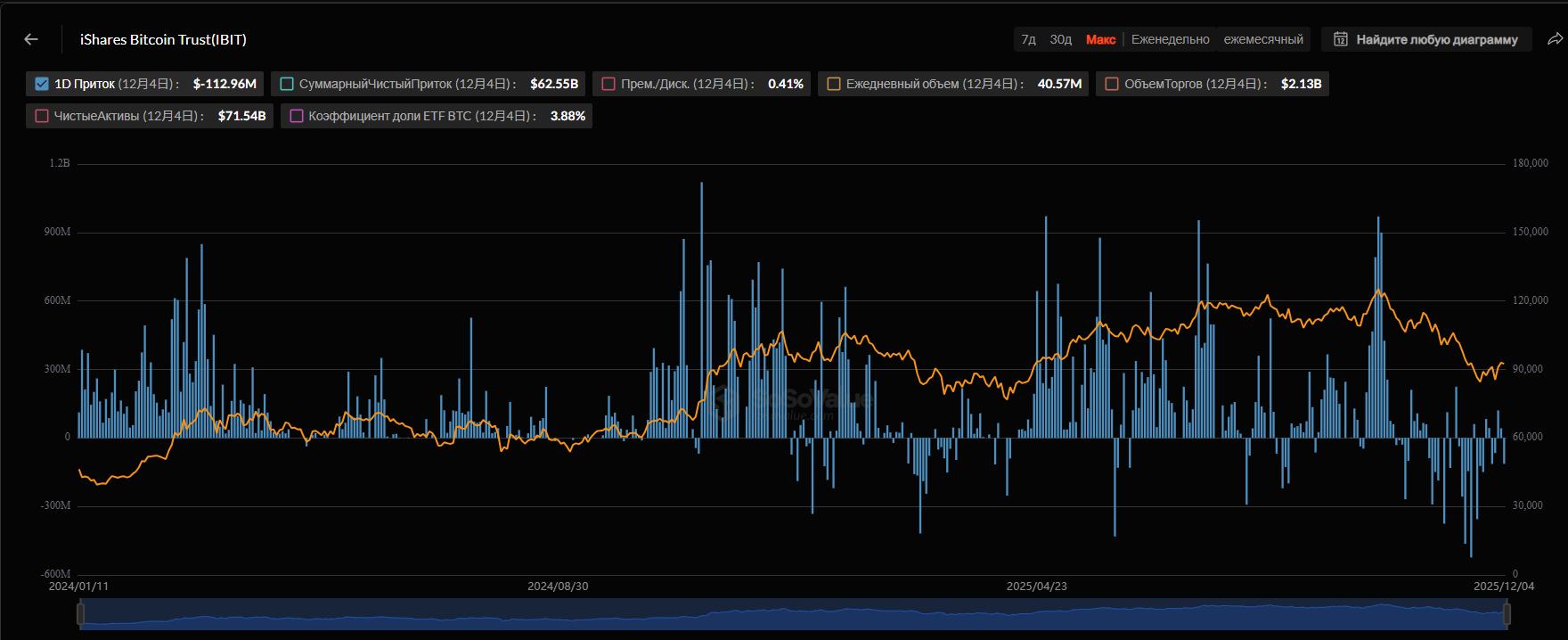Click the back arrow icon
Screen dimensions: 1568x640
tap(31, 39)
